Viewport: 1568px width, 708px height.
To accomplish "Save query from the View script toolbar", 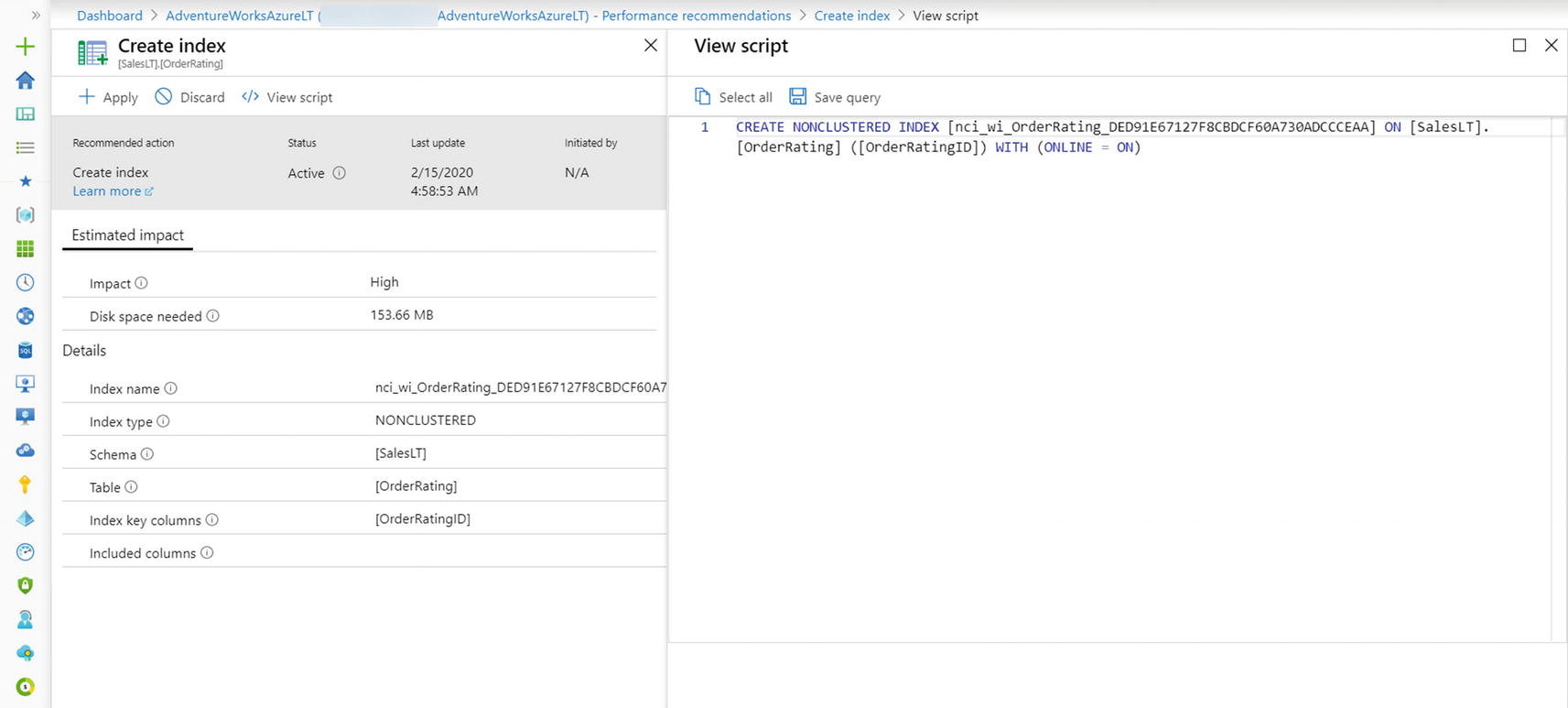I will point(835,97).
